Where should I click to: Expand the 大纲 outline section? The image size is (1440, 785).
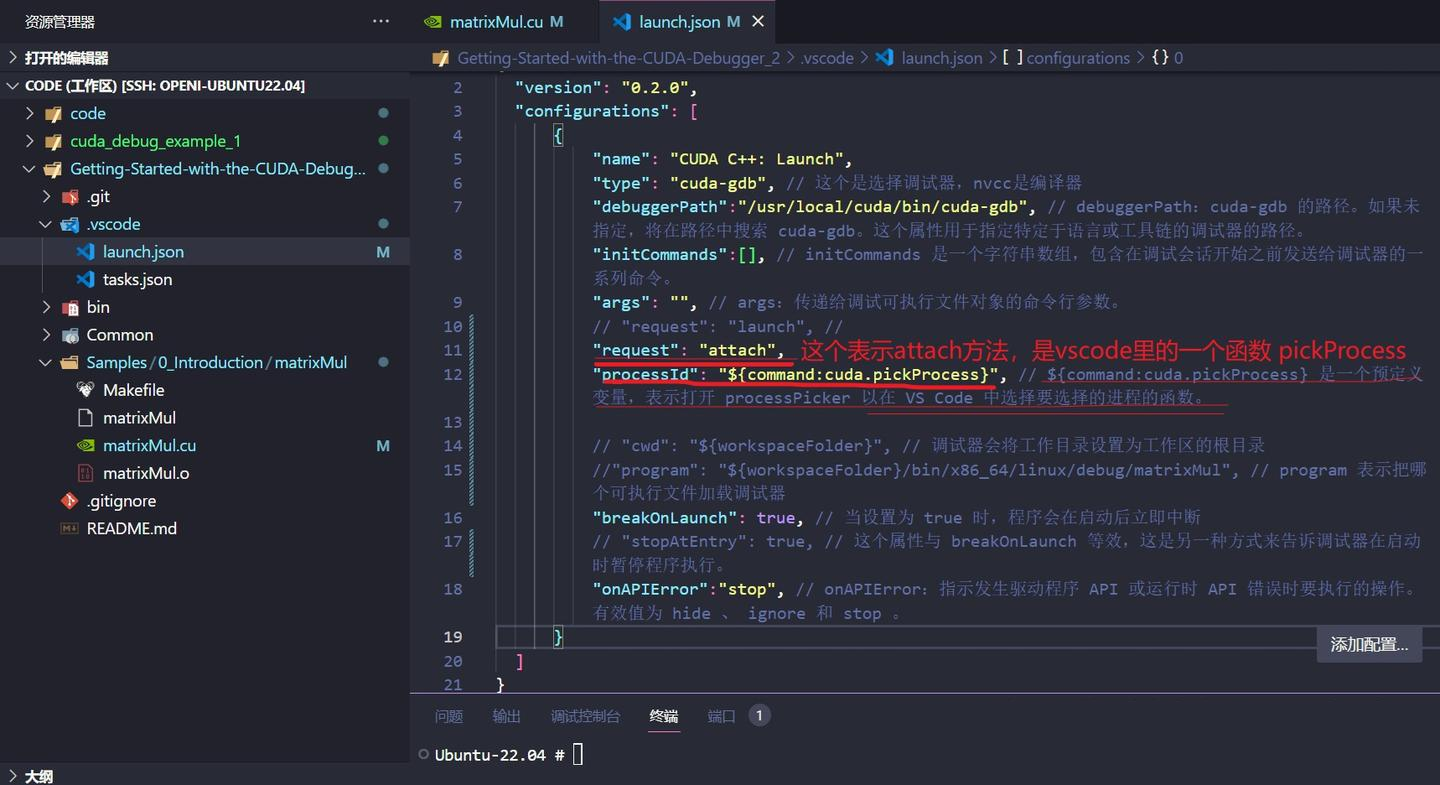click(13, 776)
